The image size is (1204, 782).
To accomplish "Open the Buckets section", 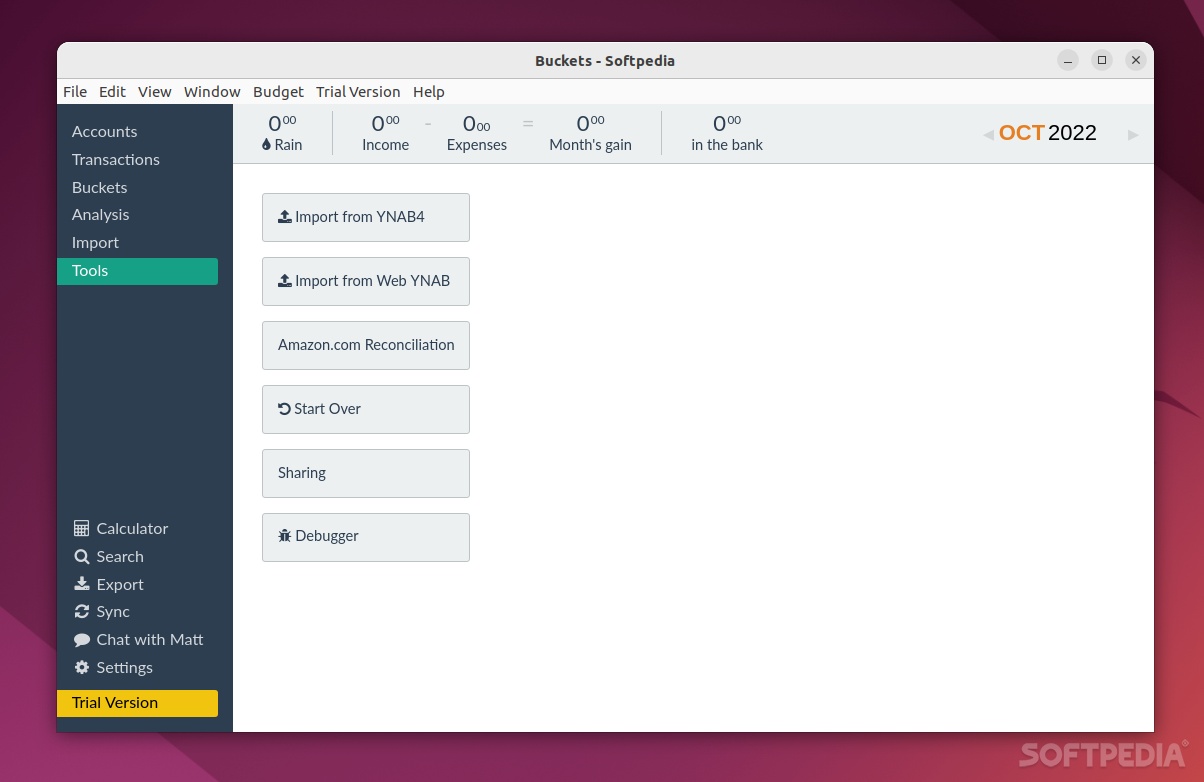I will click(99, 187).
